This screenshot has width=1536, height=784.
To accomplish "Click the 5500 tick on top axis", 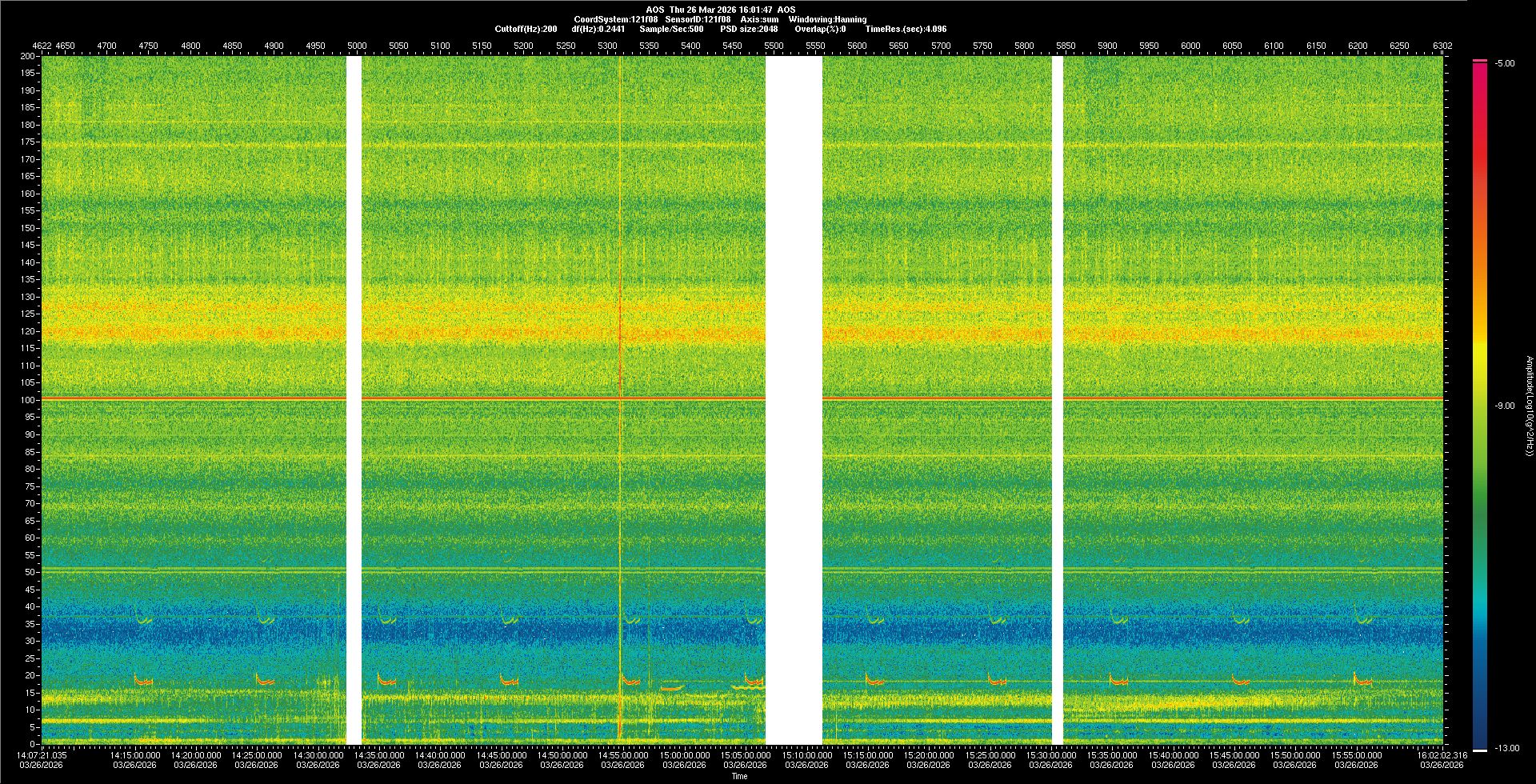I will (x=774, y=46).
